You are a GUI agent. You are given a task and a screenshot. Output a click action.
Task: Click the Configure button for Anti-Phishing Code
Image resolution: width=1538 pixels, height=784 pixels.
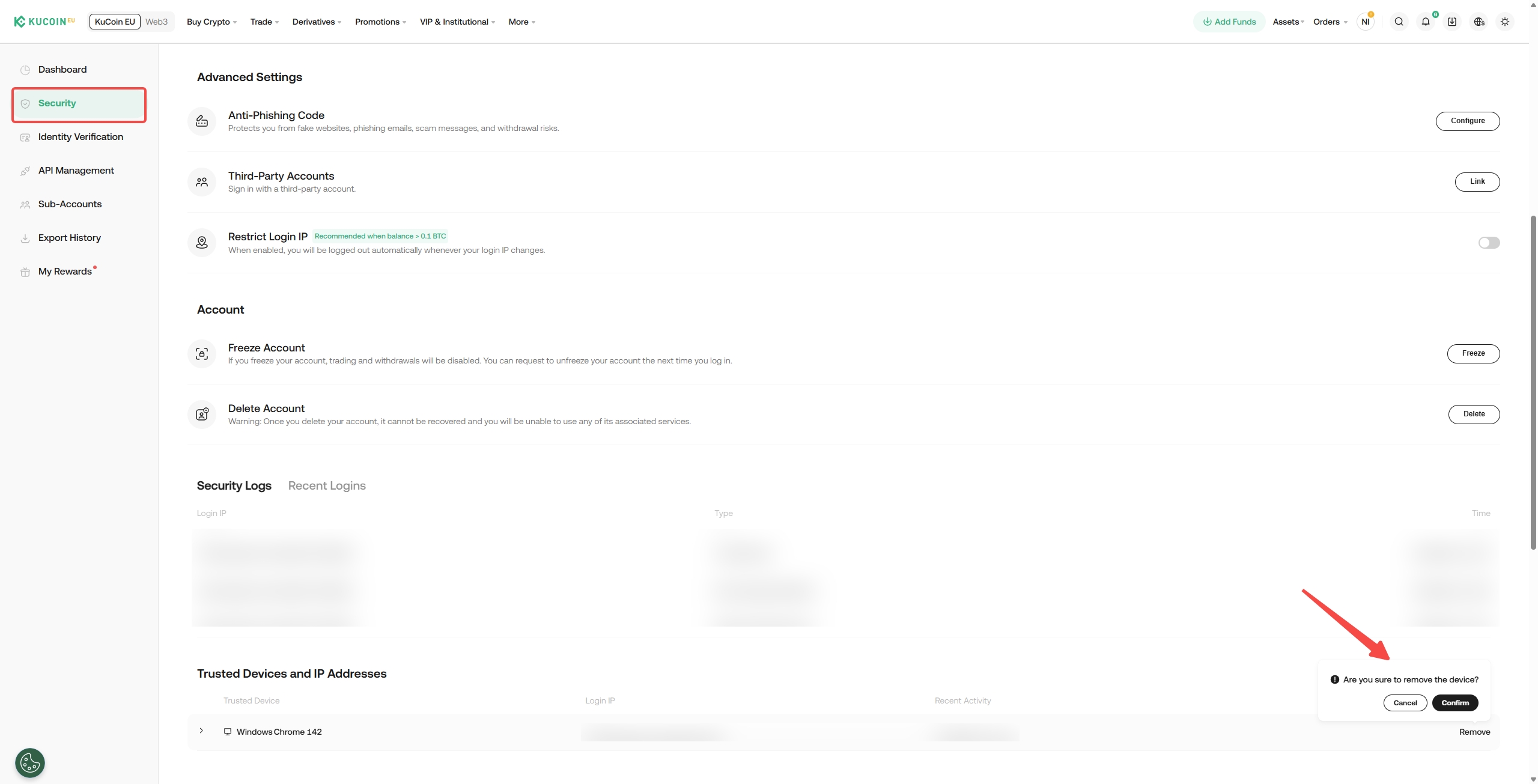click(x=1467, y=121)
